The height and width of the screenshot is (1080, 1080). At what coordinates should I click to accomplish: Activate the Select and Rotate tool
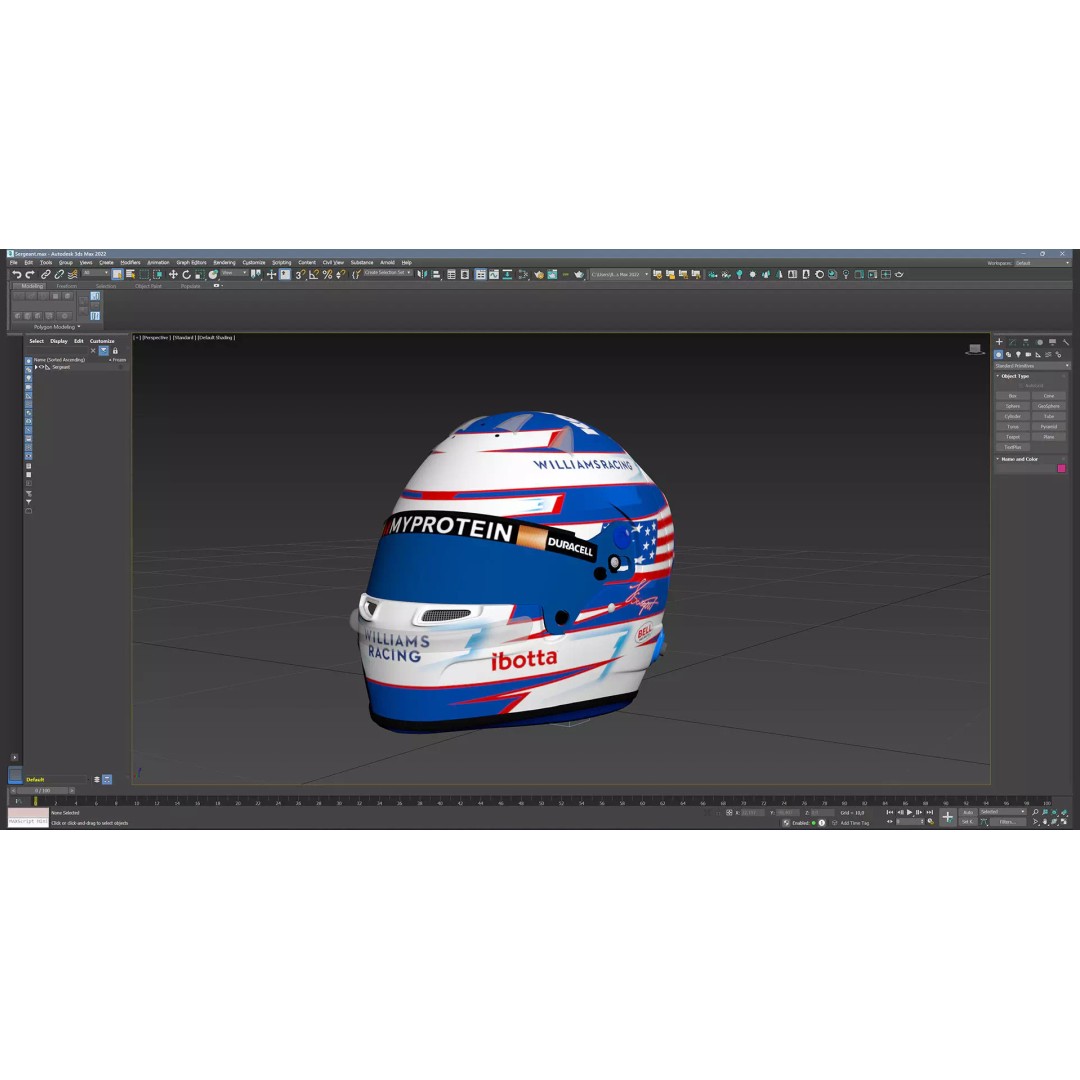click(187, 274)
